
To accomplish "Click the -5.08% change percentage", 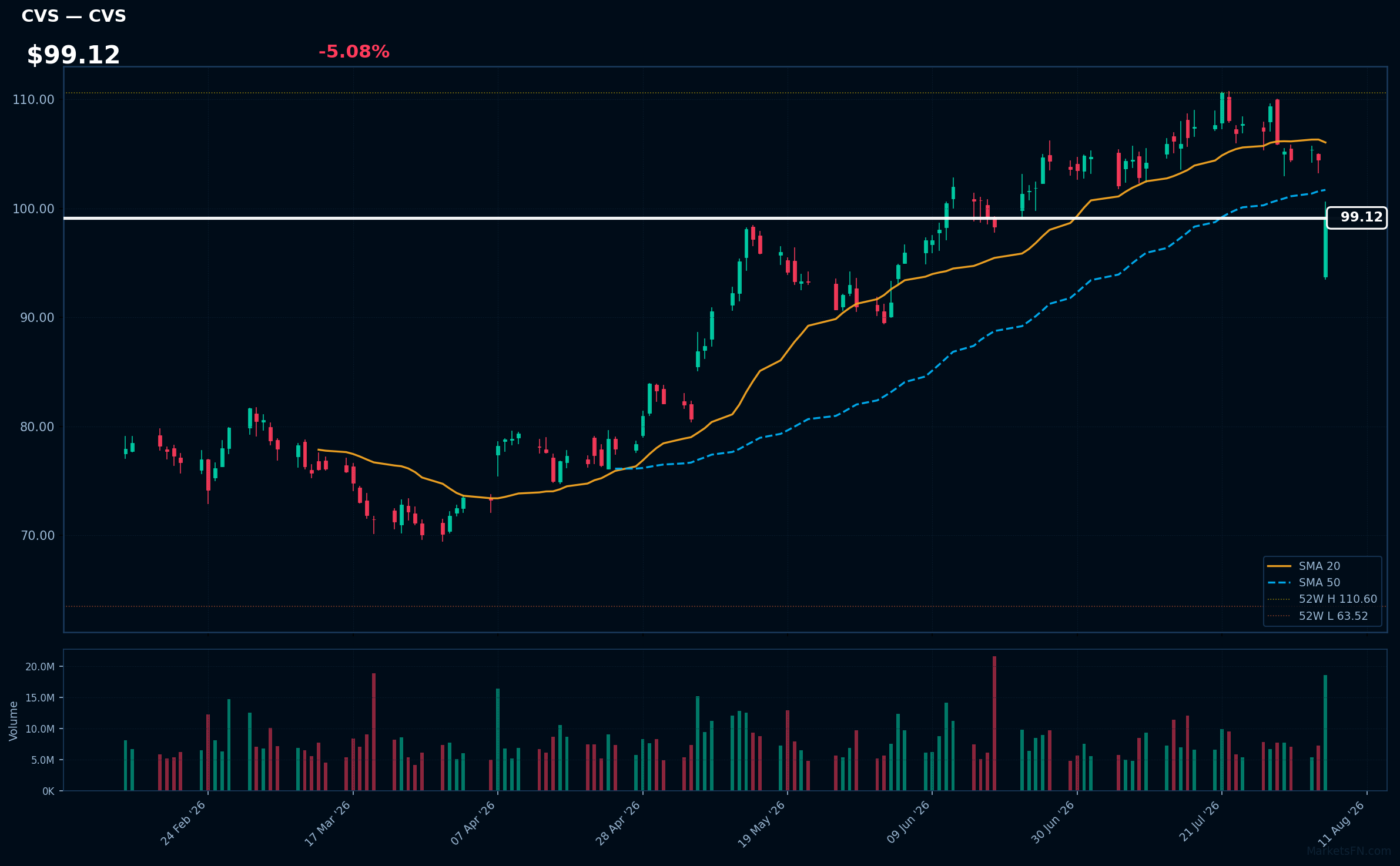I will click(x=354, y=52).
